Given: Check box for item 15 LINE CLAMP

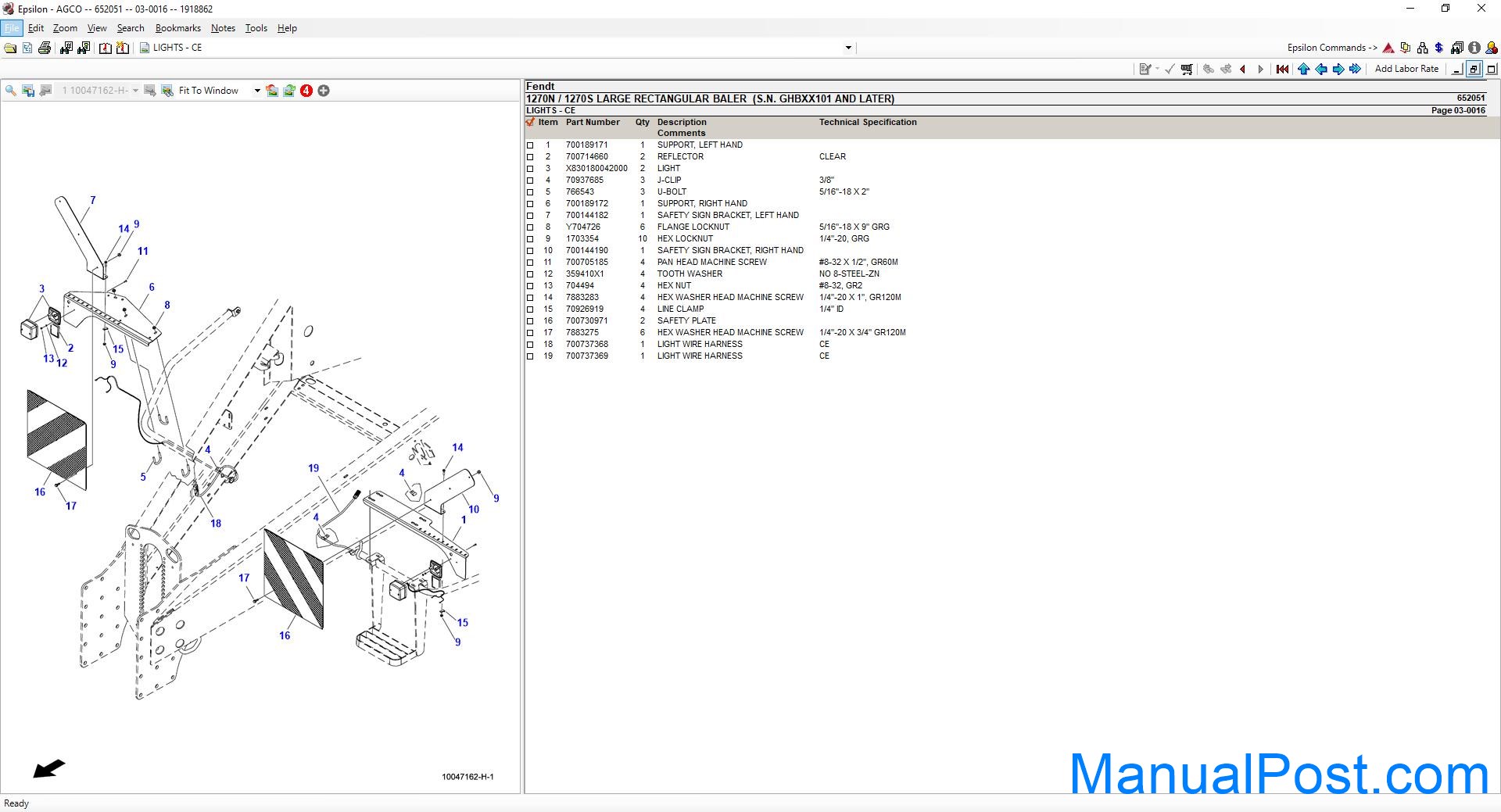Looking at the screenshot, I should coord(530,309).
